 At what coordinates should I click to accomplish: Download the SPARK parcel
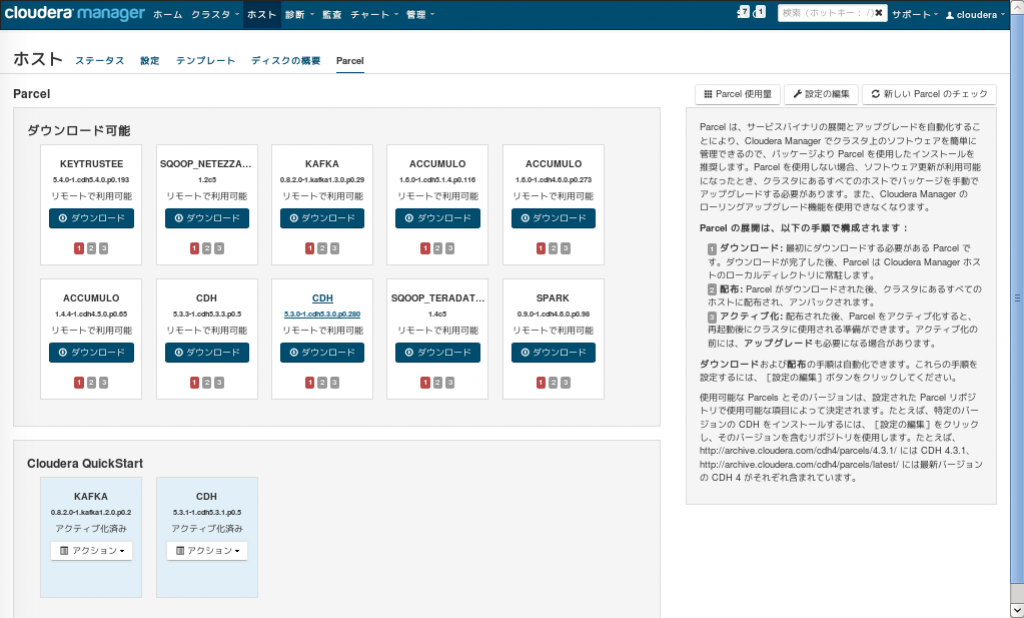[553, 353]
